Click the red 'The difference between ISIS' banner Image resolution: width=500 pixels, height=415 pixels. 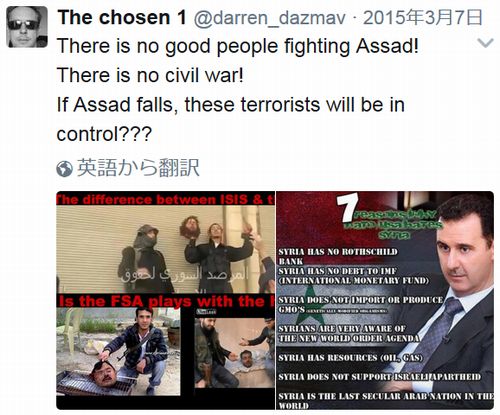click(166, 199)
